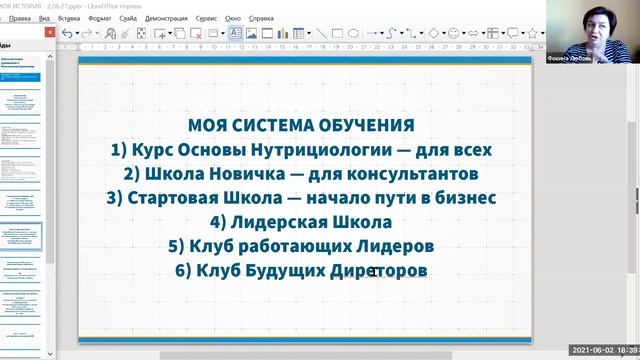Click the Delete Slide icon
Image resolution: width=640 pixels, height=360 pixels.
196,33
